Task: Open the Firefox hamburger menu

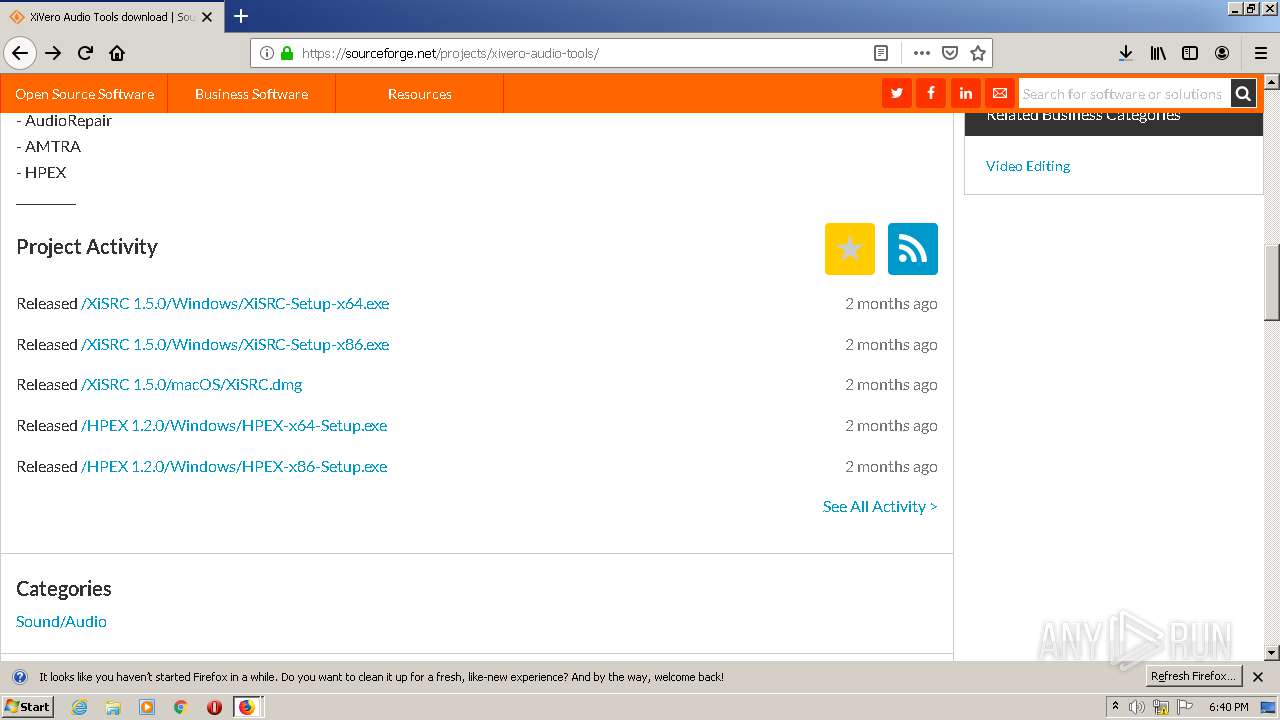Action: coord(1261,53)
